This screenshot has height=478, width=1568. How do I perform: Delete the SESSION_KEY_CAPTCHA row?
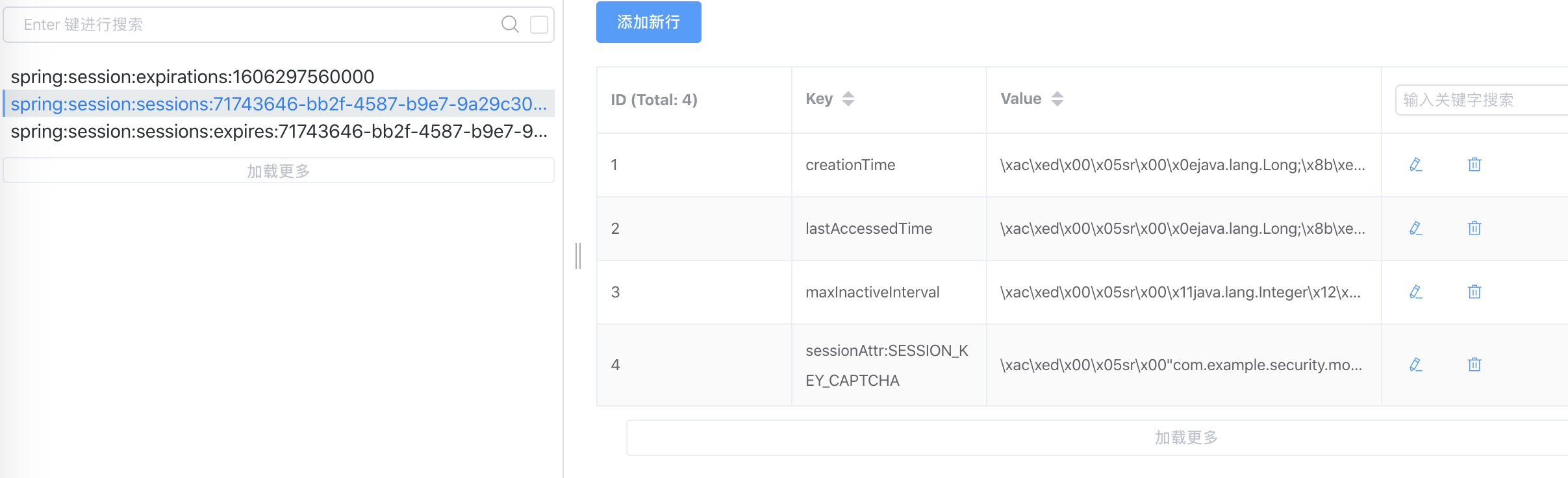[1474, 365]
